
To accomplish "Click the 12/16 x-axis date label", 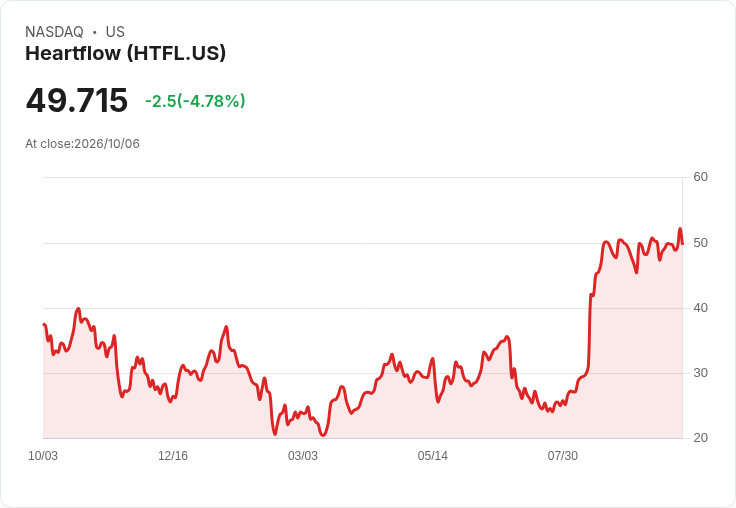I will [173, 455].
